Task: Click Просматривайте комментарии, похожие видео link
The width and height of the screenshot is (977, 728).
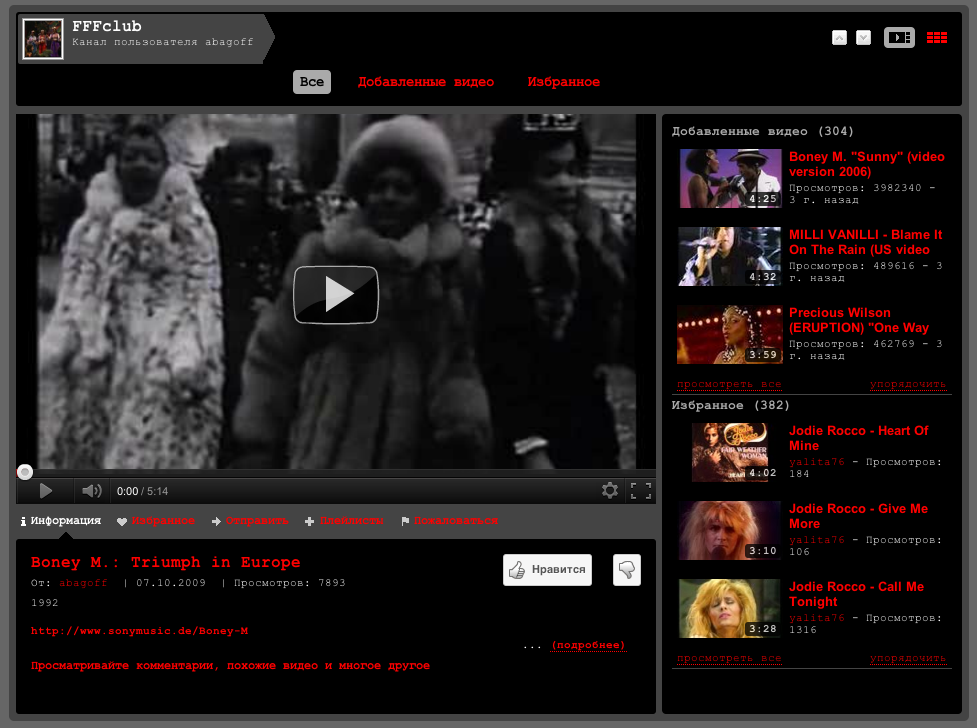Action: pyautogui.click(x=230, y=666)
